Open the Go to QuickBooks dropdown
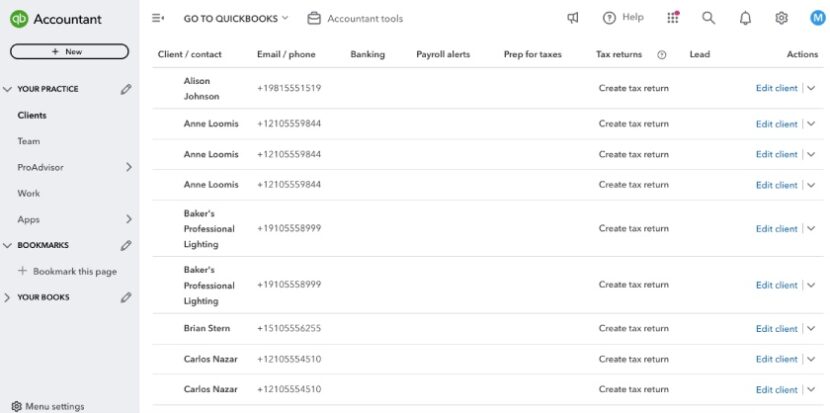The height and width of the screenshot is (413, 830). pyautogui.click(x=235, y=18)
